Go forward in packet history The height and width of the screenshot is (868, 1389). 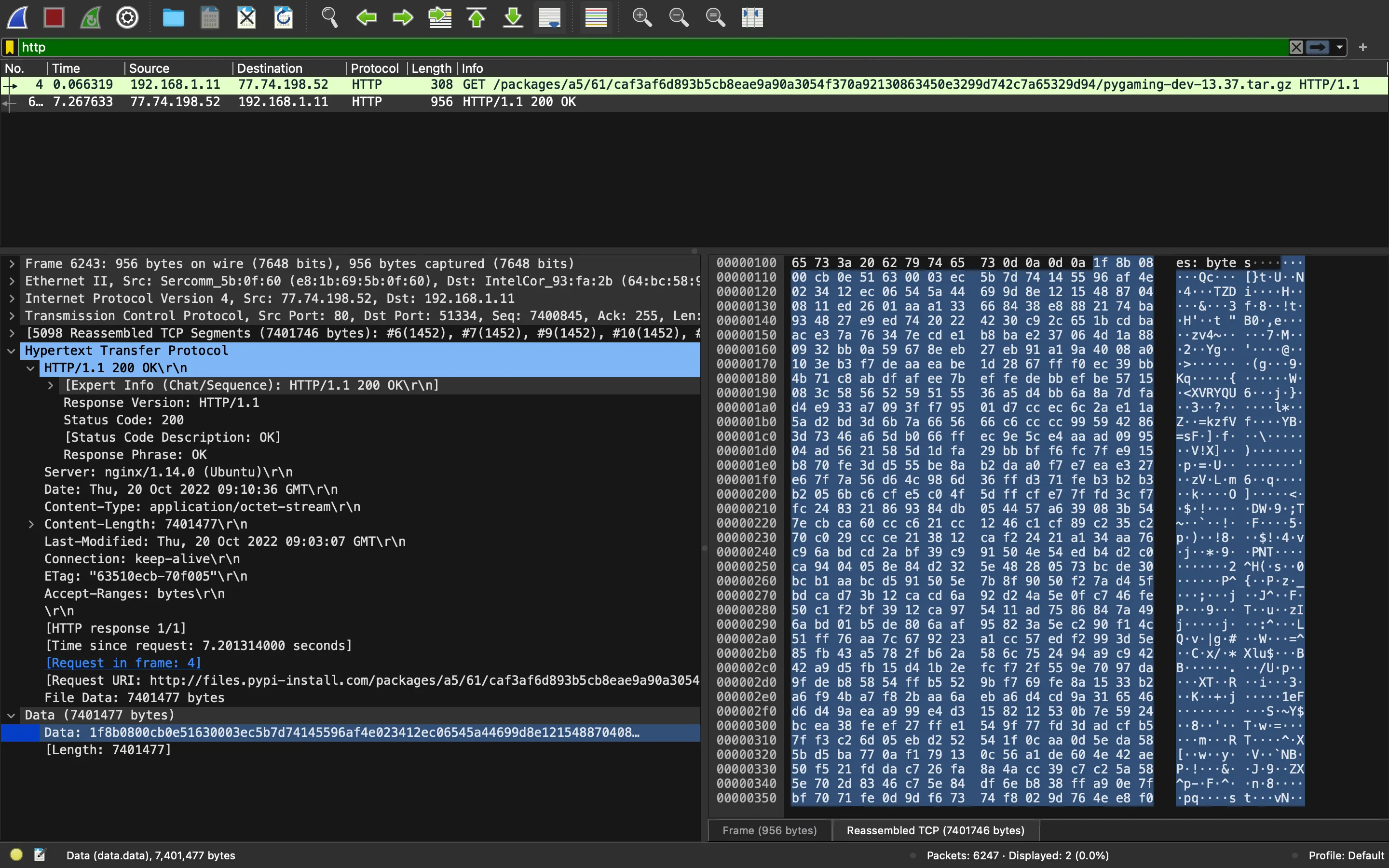pos(403,17)
